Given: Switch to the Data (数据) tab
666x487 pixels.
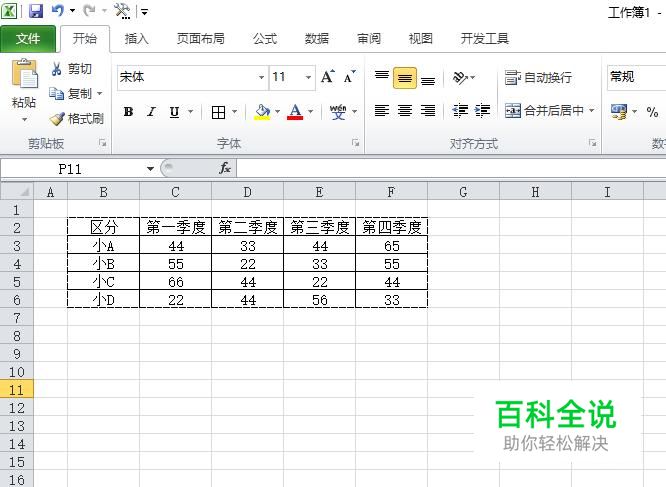Looking at the screenshot, I should 317,39.
